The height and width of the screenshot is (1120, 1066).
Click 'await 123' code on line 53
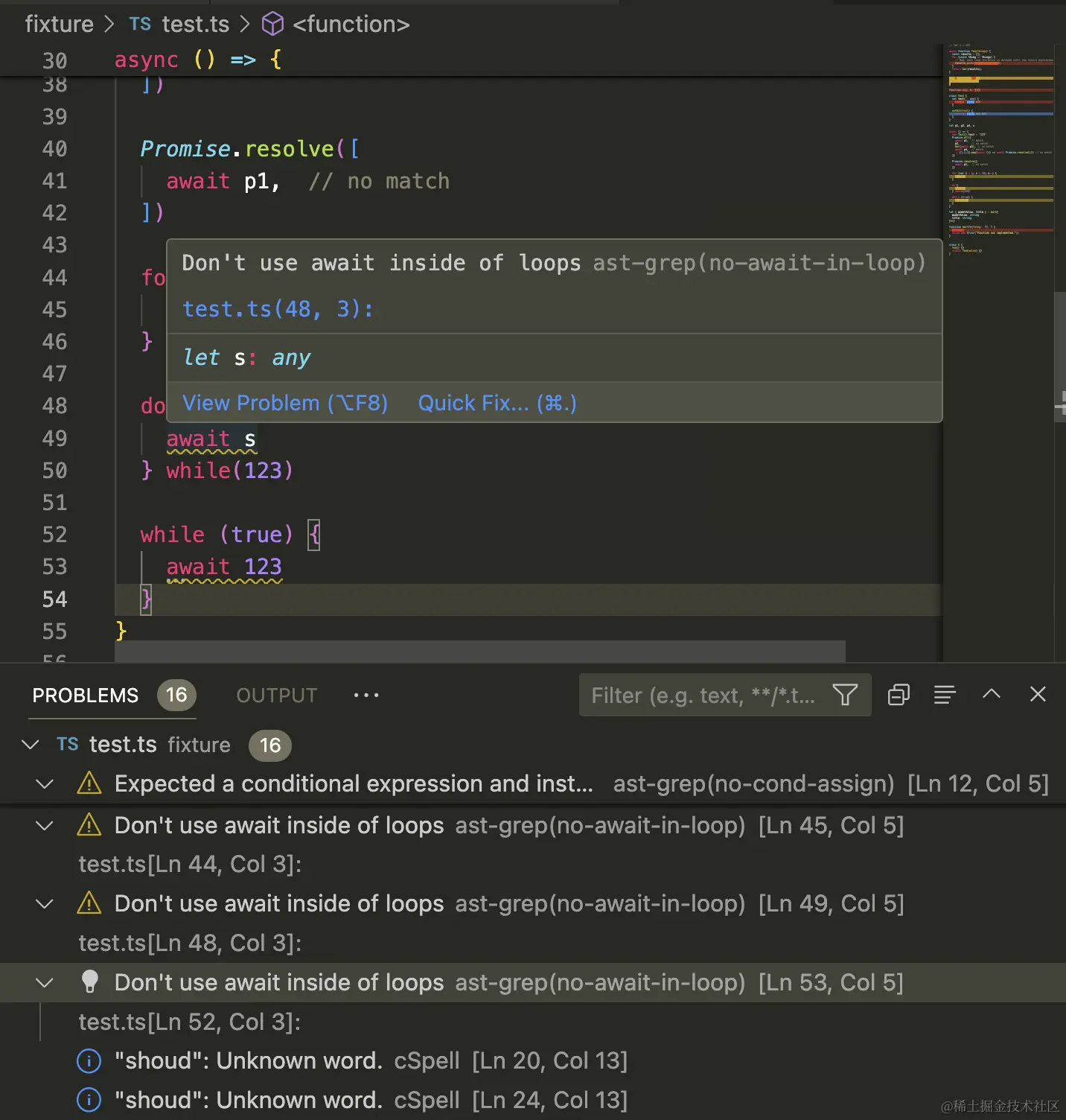pyautogui.click(x=224, y=567)
